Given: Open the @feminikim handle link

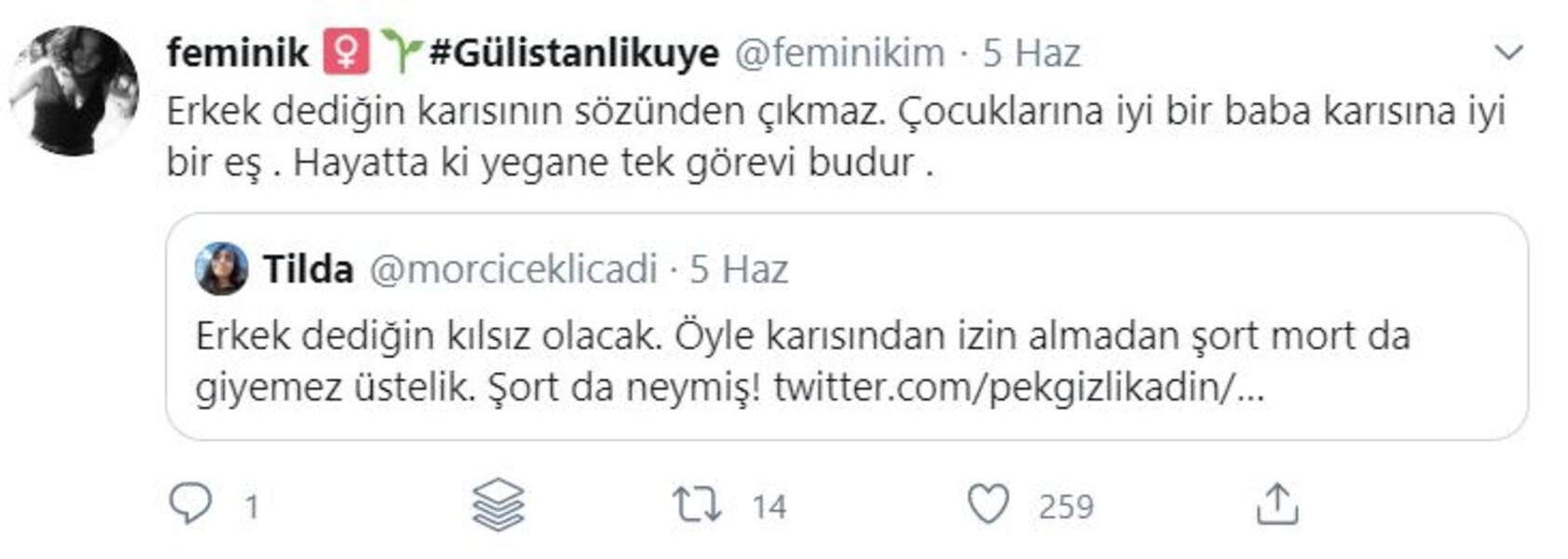Looking at the screenshot, I should click(x=839, y=52).
